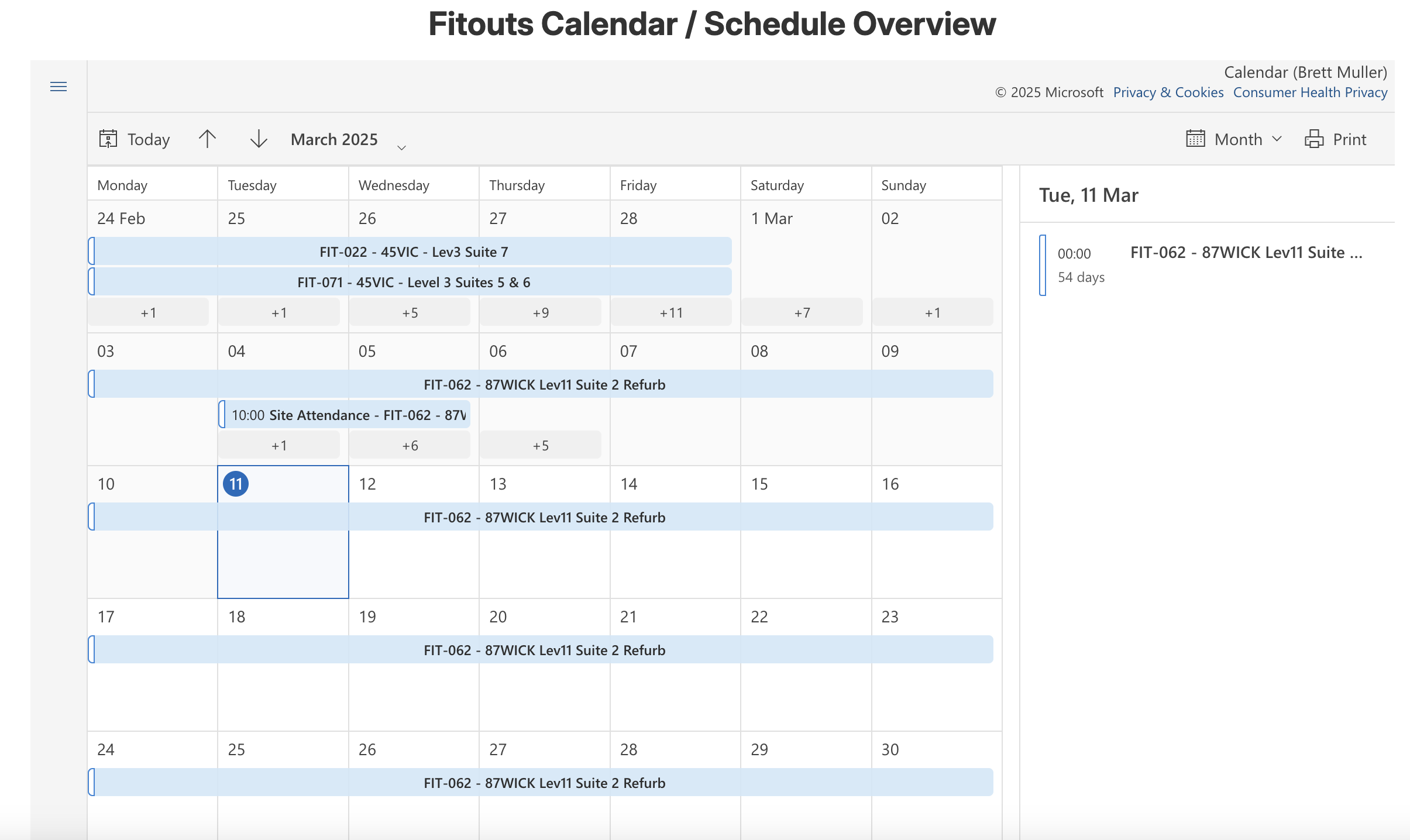
Task: Open the Month view dropdown chevron
Action: click(1277, 139)
